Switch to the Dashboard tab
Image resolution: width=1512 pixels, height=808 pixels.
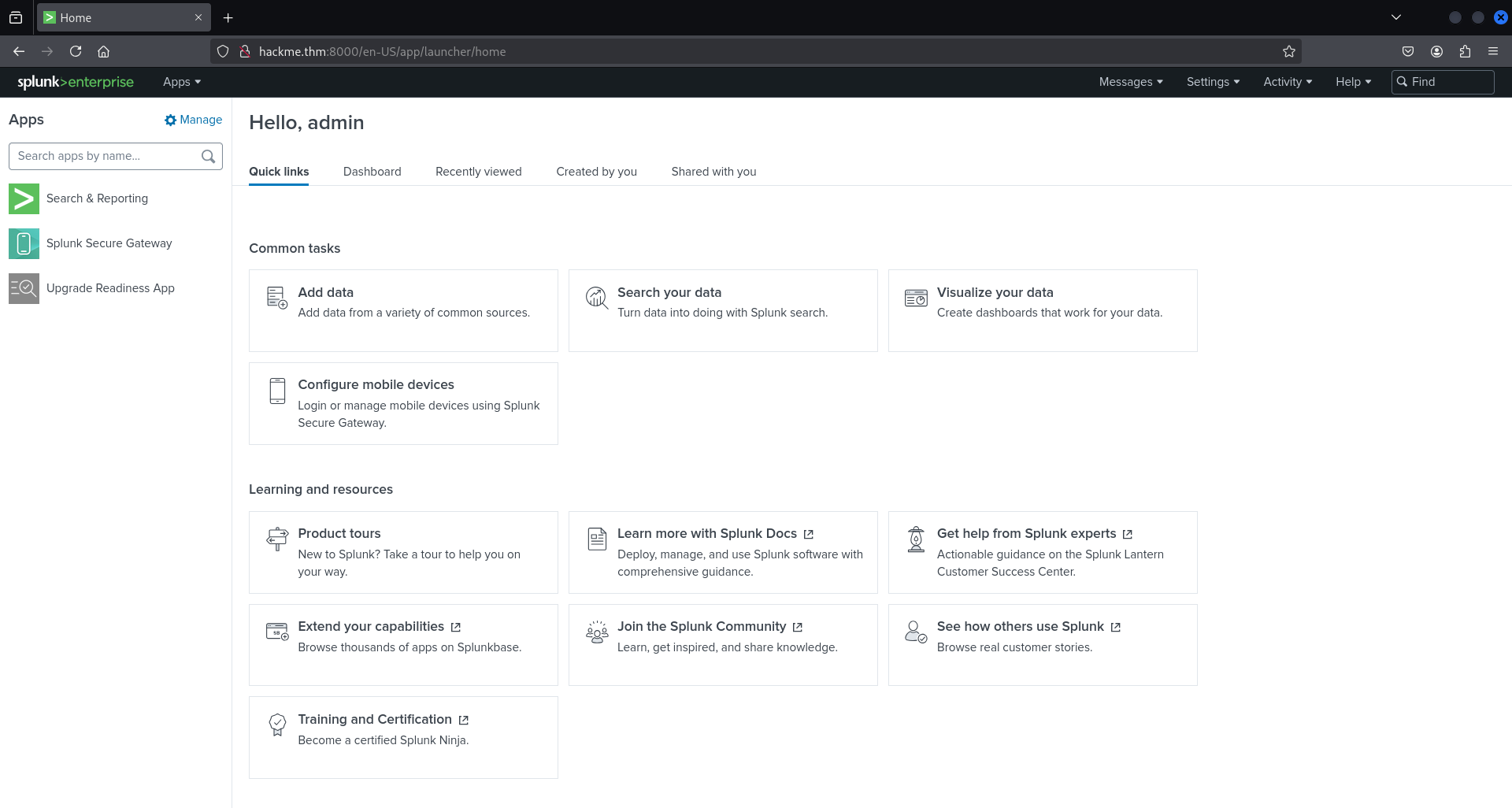click(372, 172)
